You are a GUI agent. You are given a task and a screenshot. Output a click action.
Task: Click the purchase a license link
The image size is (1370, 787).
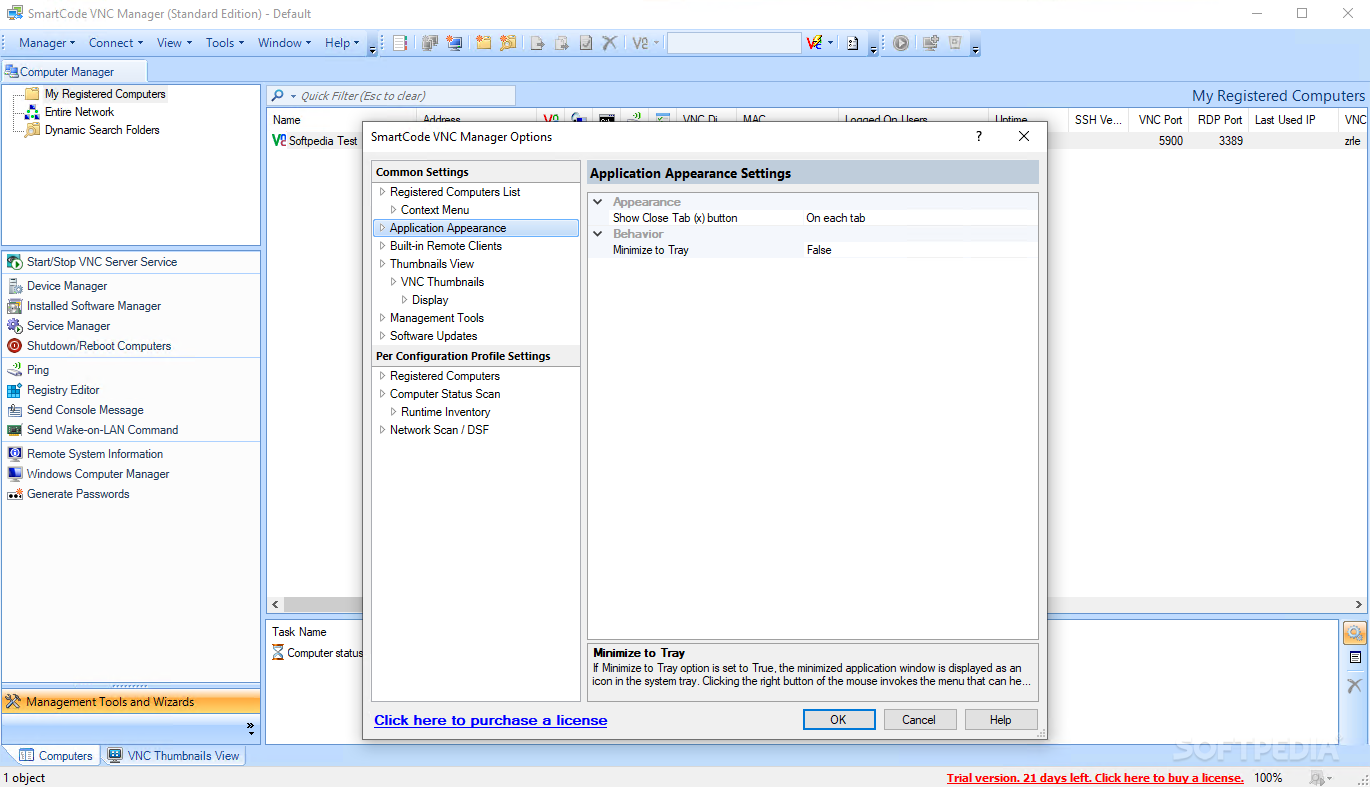[x=491, y=720]
